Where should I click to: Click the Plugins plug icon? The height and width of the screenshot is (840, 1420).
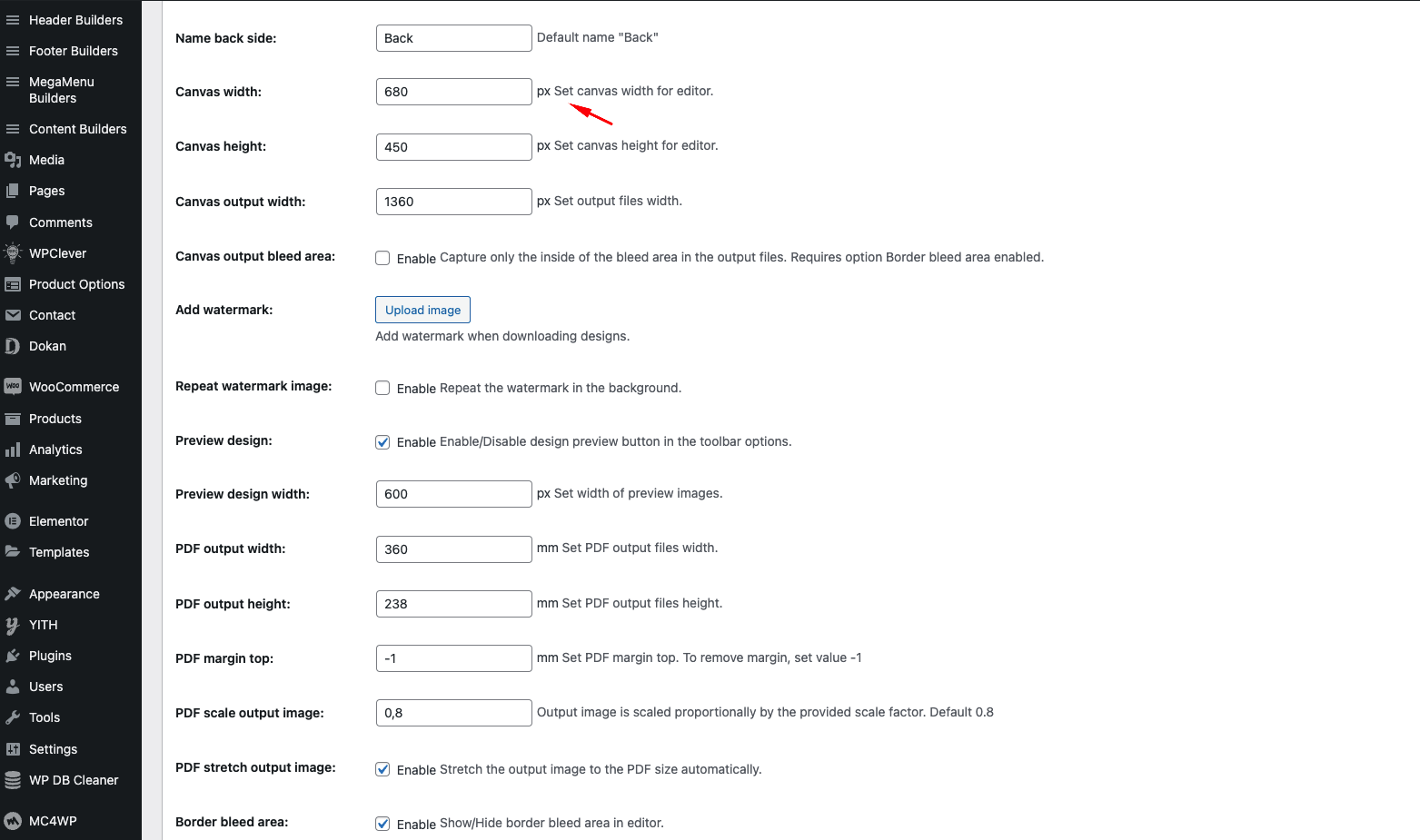(13, 656)
